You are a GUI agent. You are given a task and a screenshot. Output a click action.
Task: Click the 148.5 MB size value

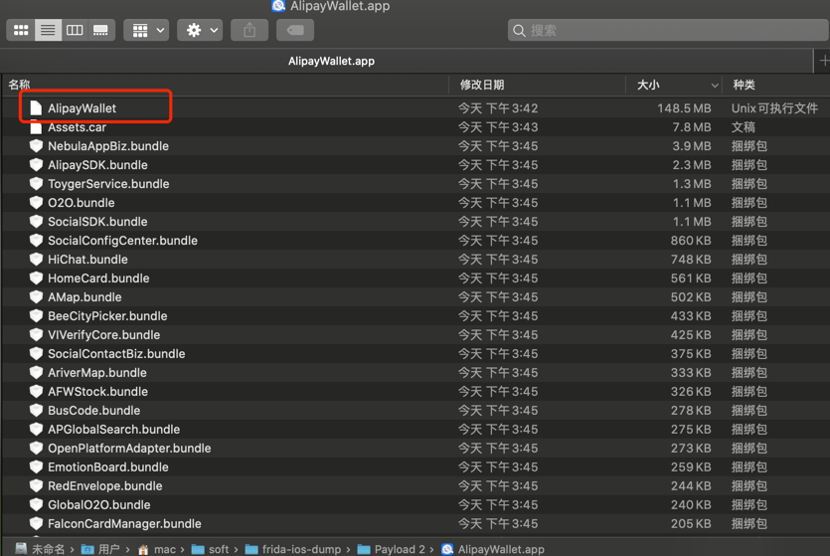(x=684, y=108)
